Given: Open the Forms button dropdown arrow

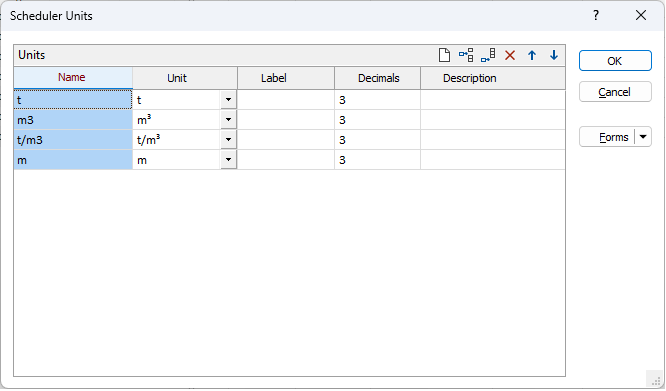Looking at the screenshot, I should pos(643,137).
